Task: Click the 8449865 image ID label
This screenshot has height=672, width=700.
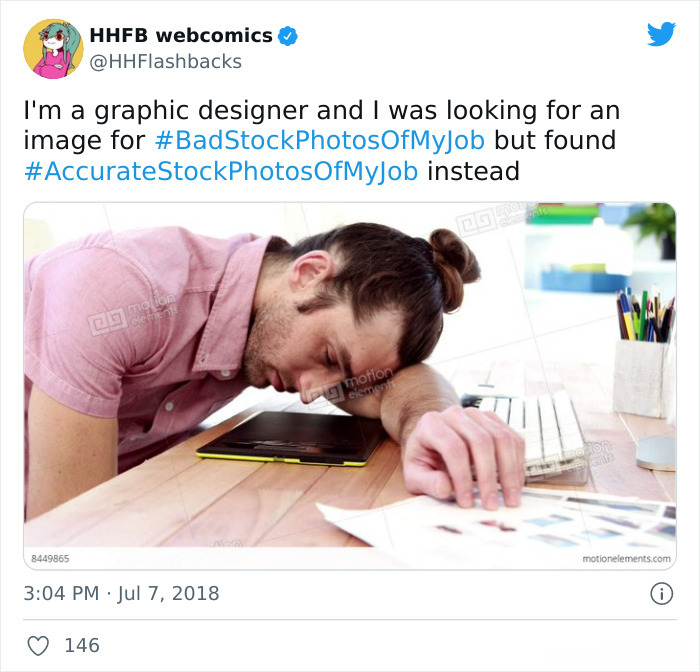Action: coord(50,559)
